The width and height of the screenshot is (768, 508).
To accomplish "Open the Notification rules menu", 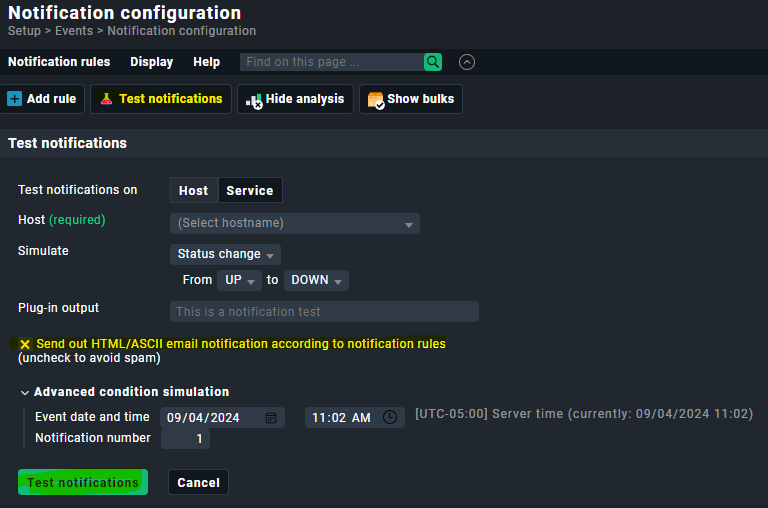I will tap(59, 62).
